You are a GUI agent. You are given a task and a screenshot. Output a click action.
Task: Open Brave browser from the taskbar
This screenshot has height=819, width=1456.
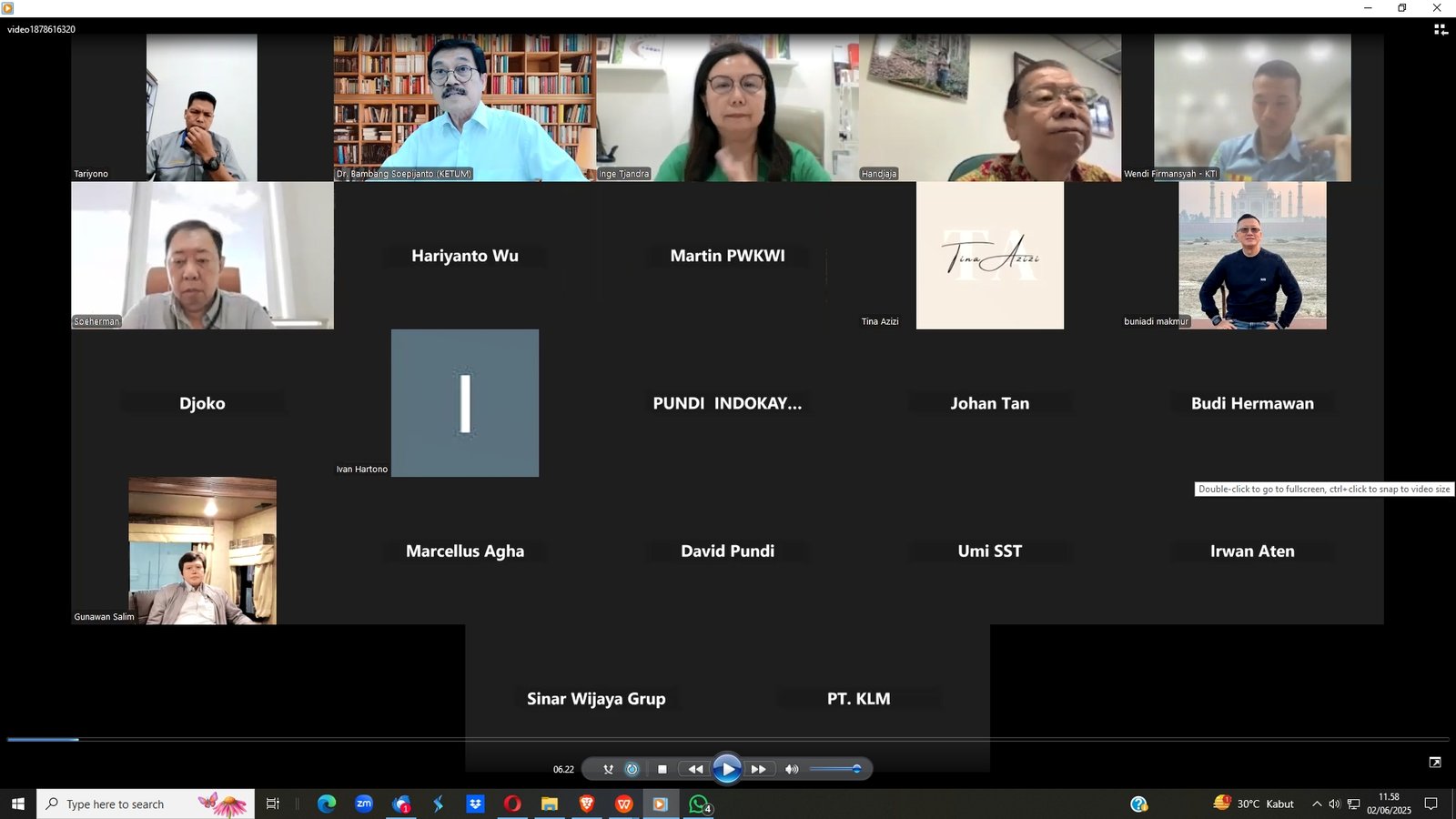[586, 804]
